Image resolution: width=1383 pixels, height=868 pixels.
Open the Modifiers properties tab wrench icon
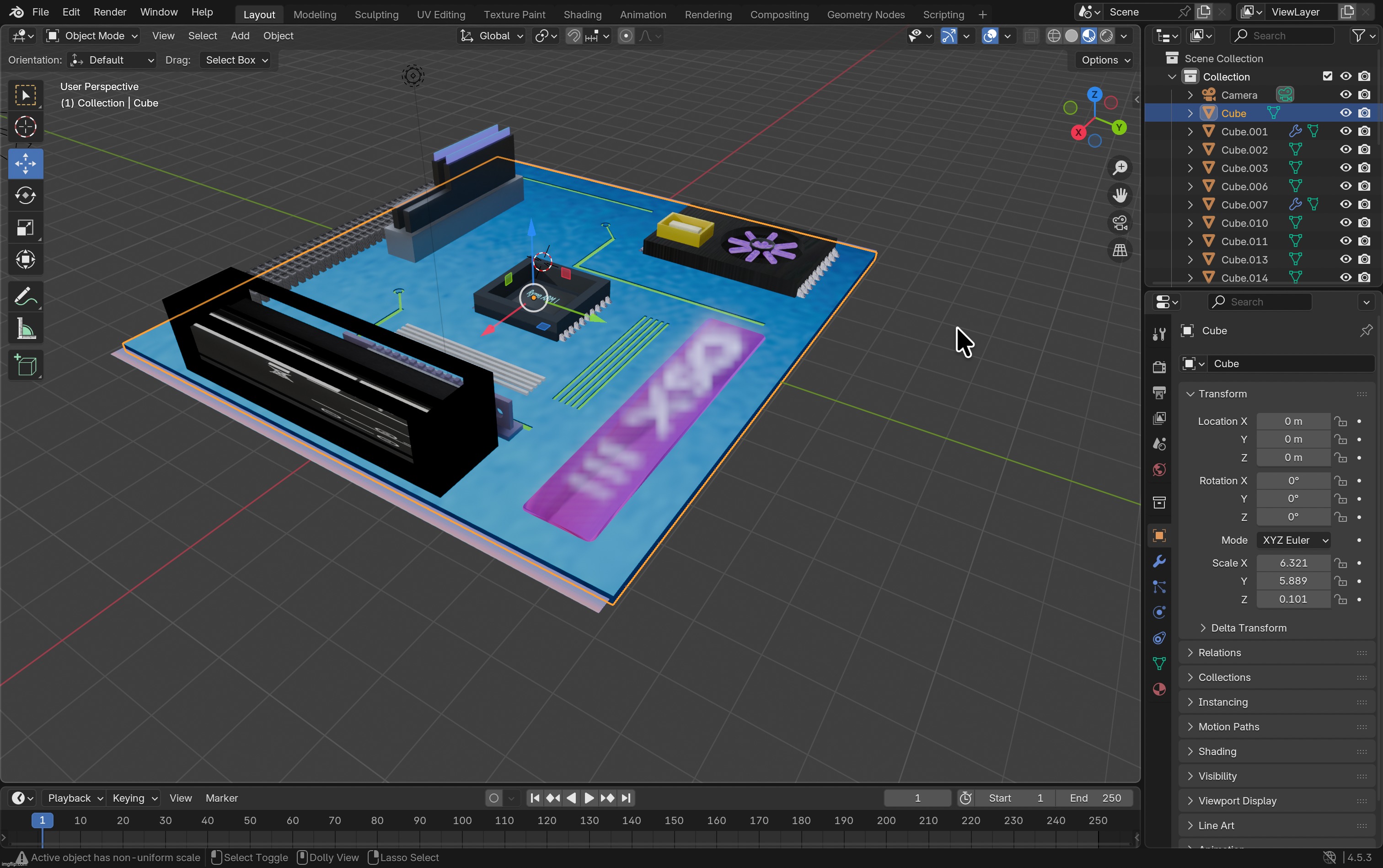click(x=1159, y=562)
